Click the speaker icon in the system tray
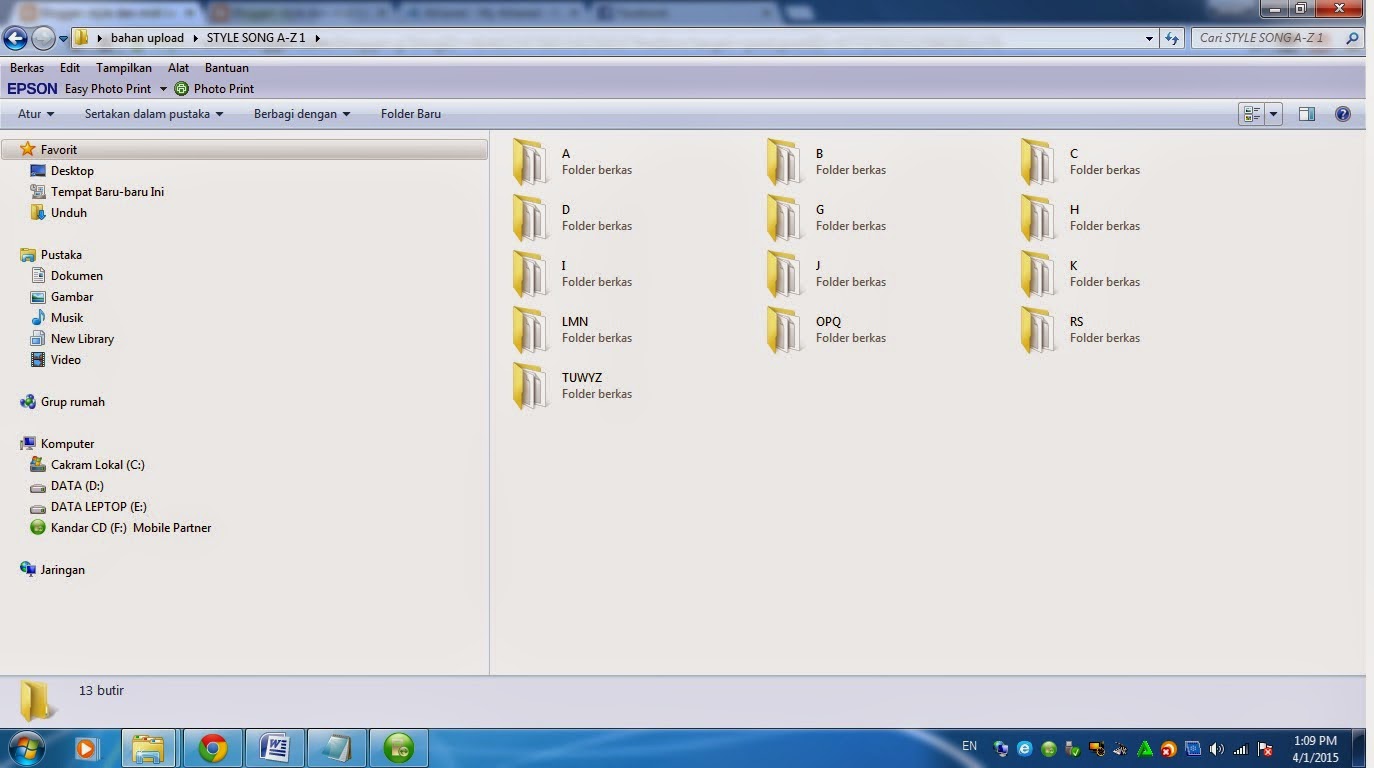The width and height of the screenshot is (1374, 768). point(1218,747)
